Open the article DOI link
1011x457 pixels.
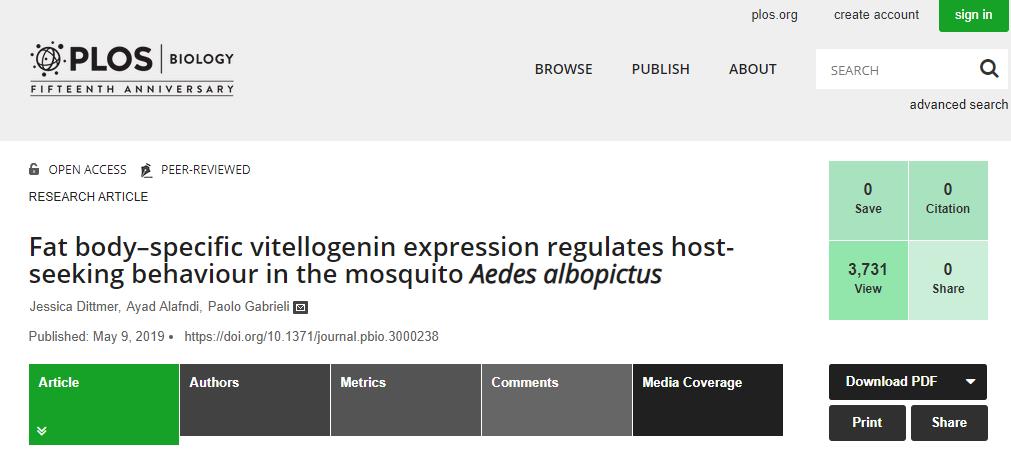(x=312, y=337)
